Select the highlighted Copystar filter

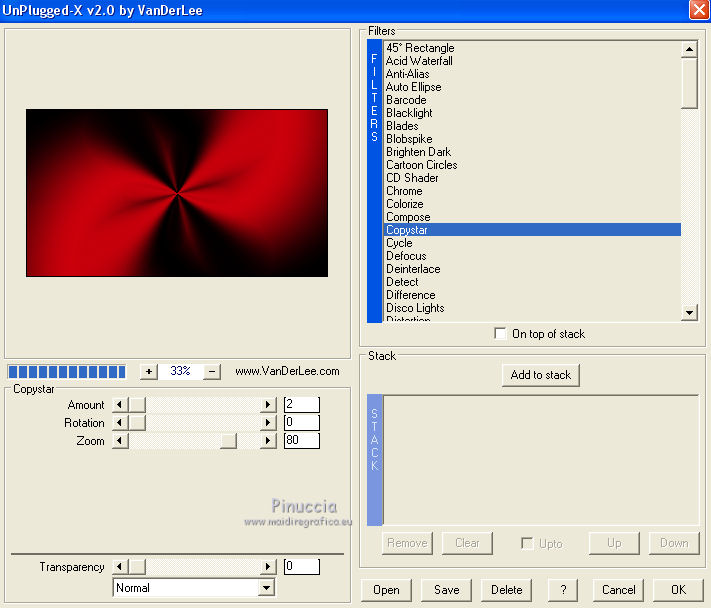532,230
